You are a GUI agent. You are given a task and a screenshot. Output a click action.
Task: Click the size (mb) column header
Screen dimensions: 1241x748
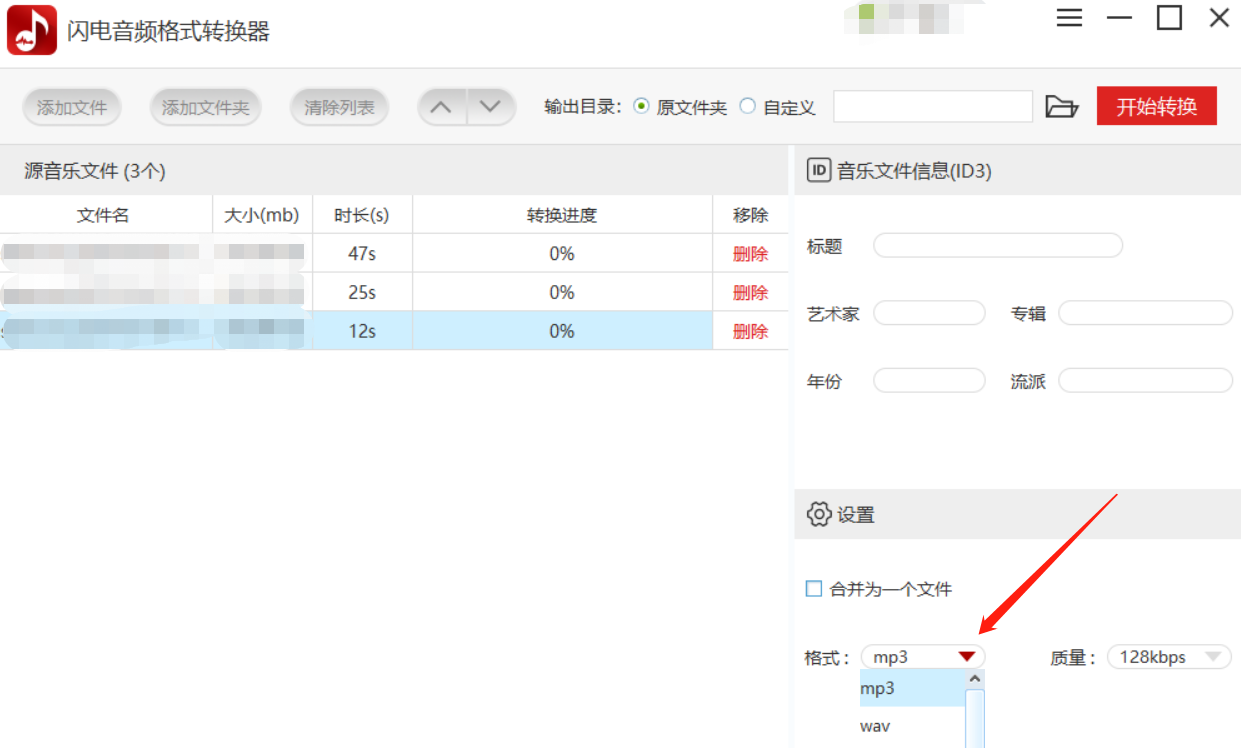(262, 215)
